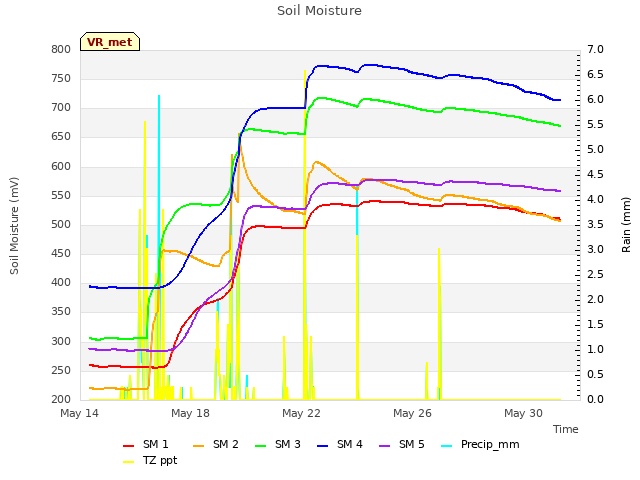640x480 pixels.
Task: Click the May 26 date tick label
Action: pyautogui.click(x=412, y=413)
